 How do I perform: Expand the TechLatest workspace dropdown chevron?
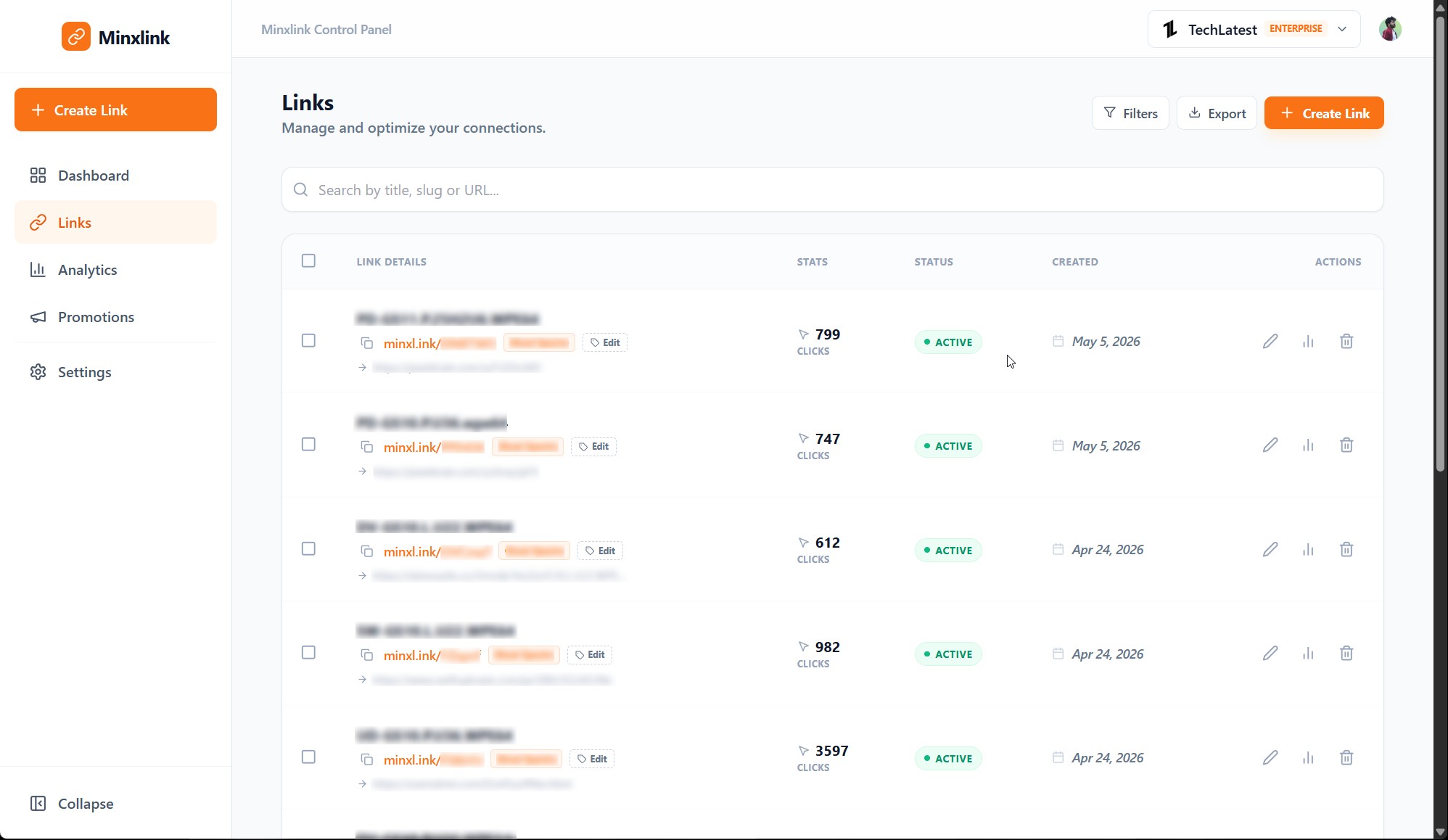(1342, 29)
